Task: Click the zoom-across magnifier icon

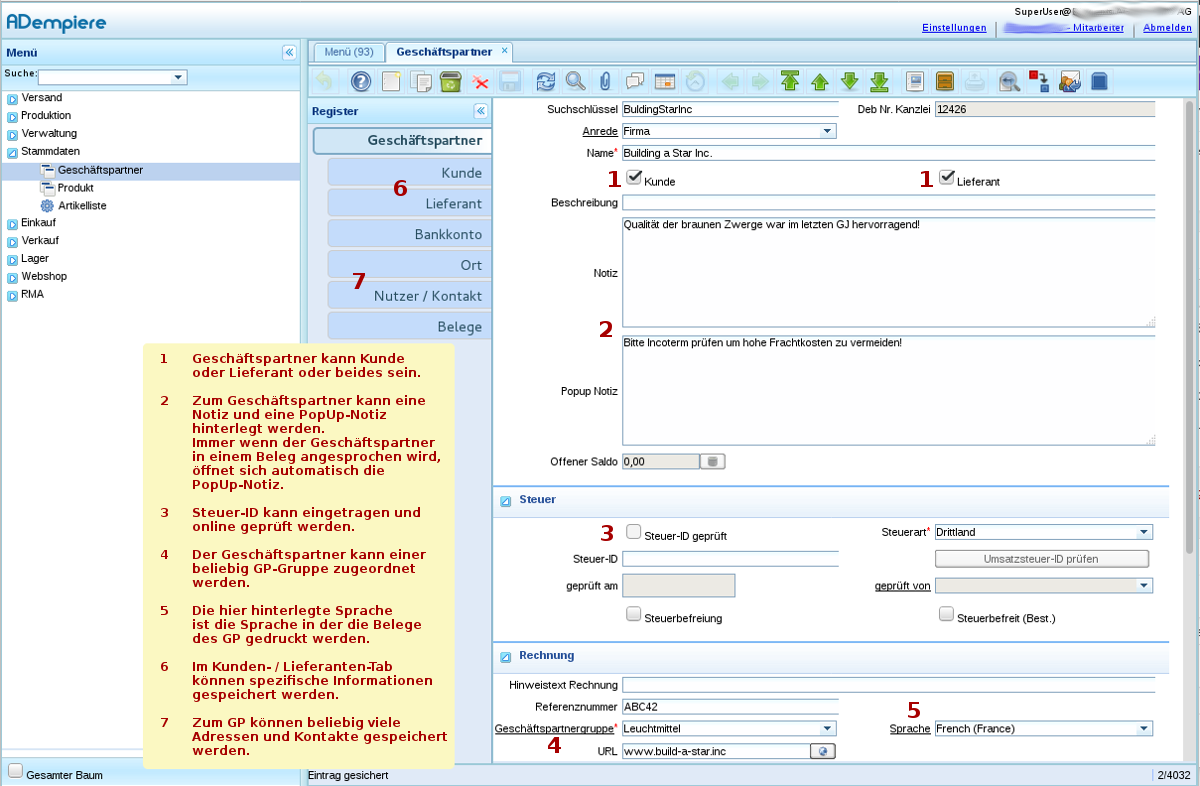Action: click(1010, 82)
